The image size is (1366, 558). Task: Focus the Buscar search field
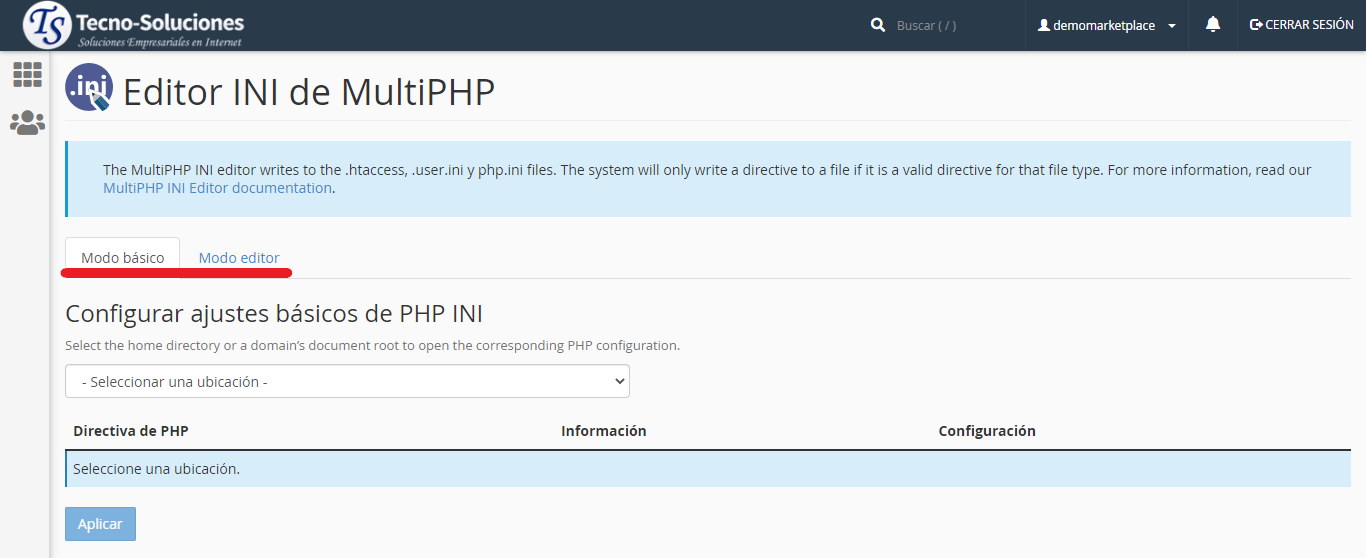[x=950, y=25]
